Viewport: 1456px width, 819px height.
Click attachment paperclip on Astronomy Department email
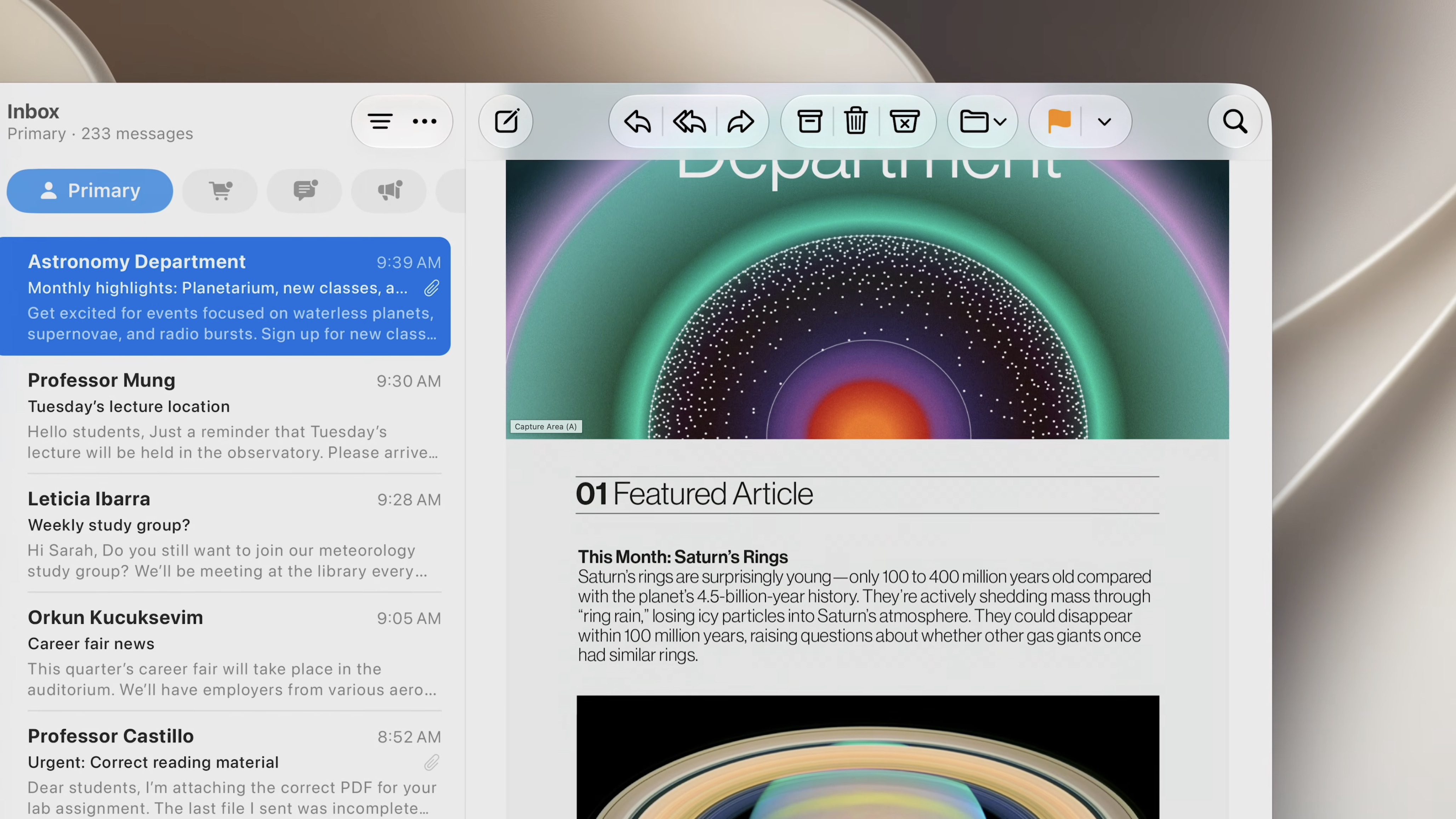[x=431, y=288]
